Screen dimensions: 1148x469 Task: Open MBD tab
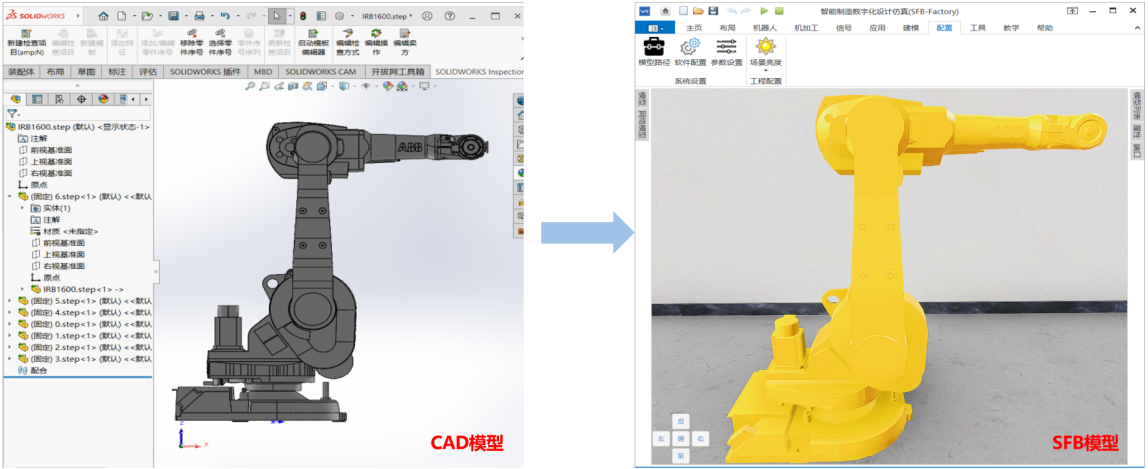[x=263, y=72]
